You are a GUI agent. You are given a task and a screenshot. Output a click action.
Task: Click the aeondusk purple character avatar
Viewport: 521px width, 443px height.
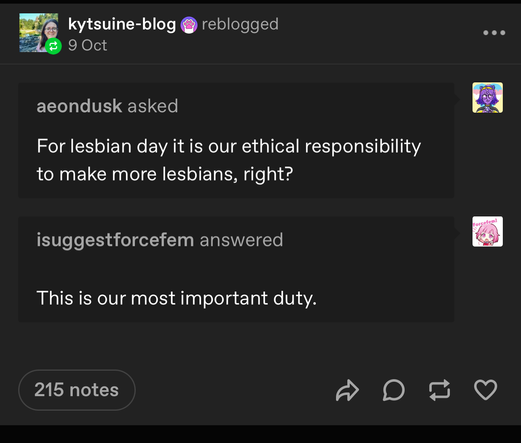tap(487, 98)
